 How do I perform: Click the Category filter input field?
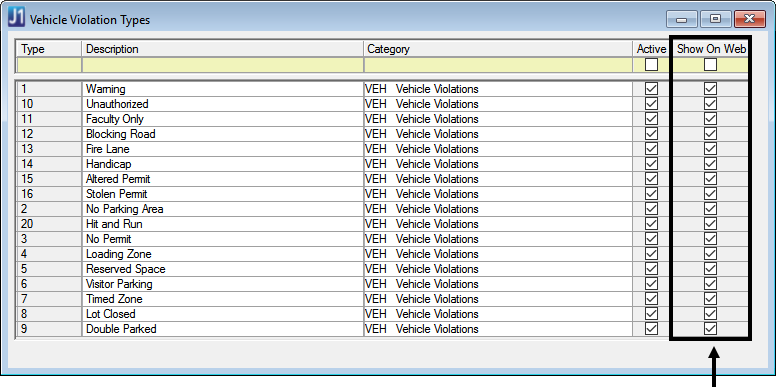(498, 65)
